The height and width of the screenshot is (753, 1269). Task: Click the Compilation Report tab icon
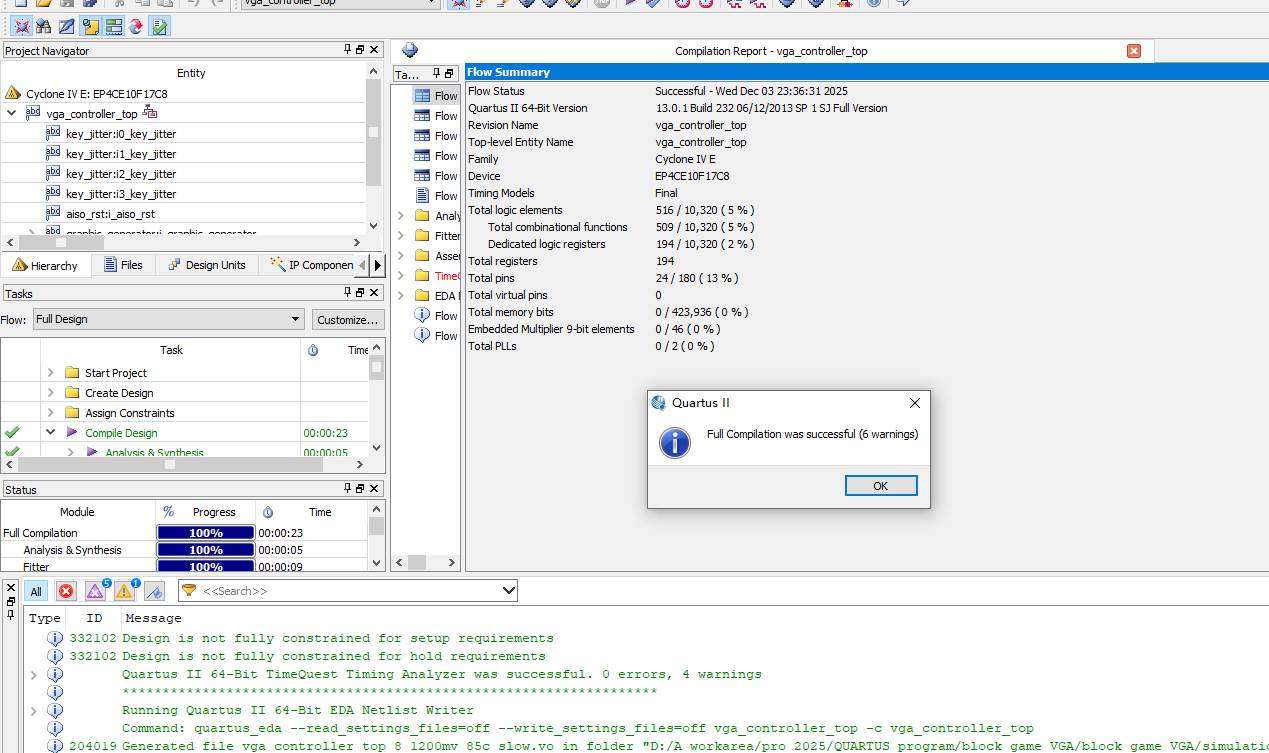(410, 50)
